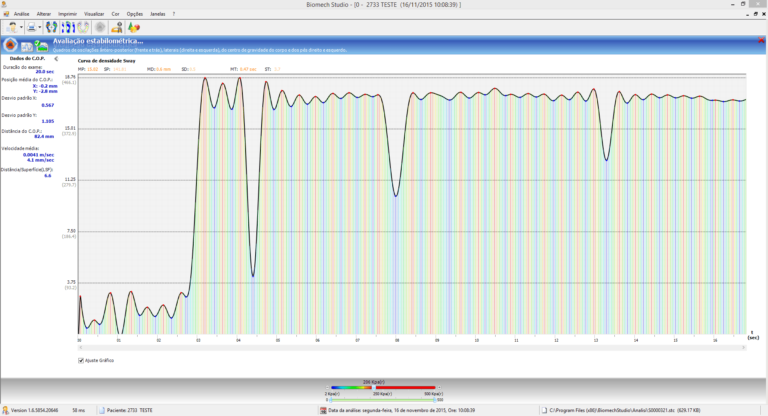Open the Análise menu

pyautogui.click(x=21, y=14)
